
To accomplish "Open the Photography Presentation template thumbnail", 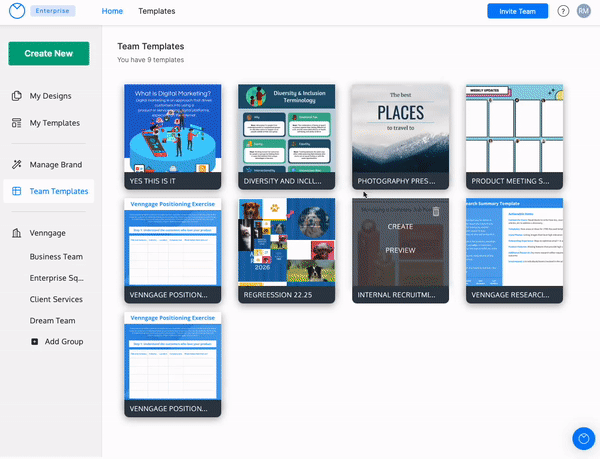I will (x=400, y=128).
